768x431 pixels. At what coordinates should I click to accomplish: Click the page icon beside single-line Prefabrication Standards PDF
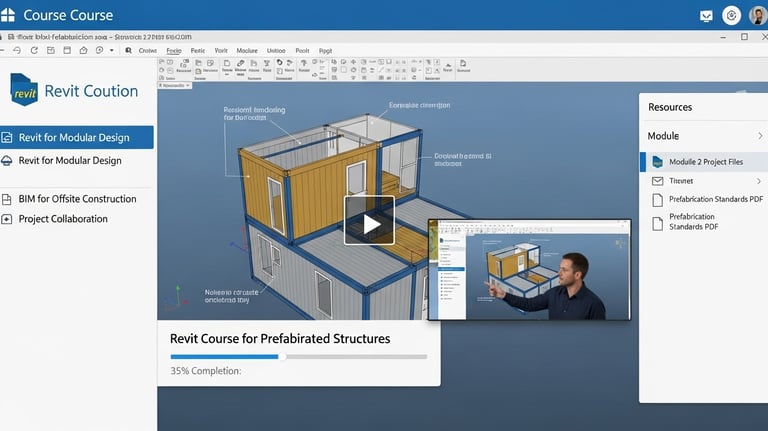click(657, 199)
